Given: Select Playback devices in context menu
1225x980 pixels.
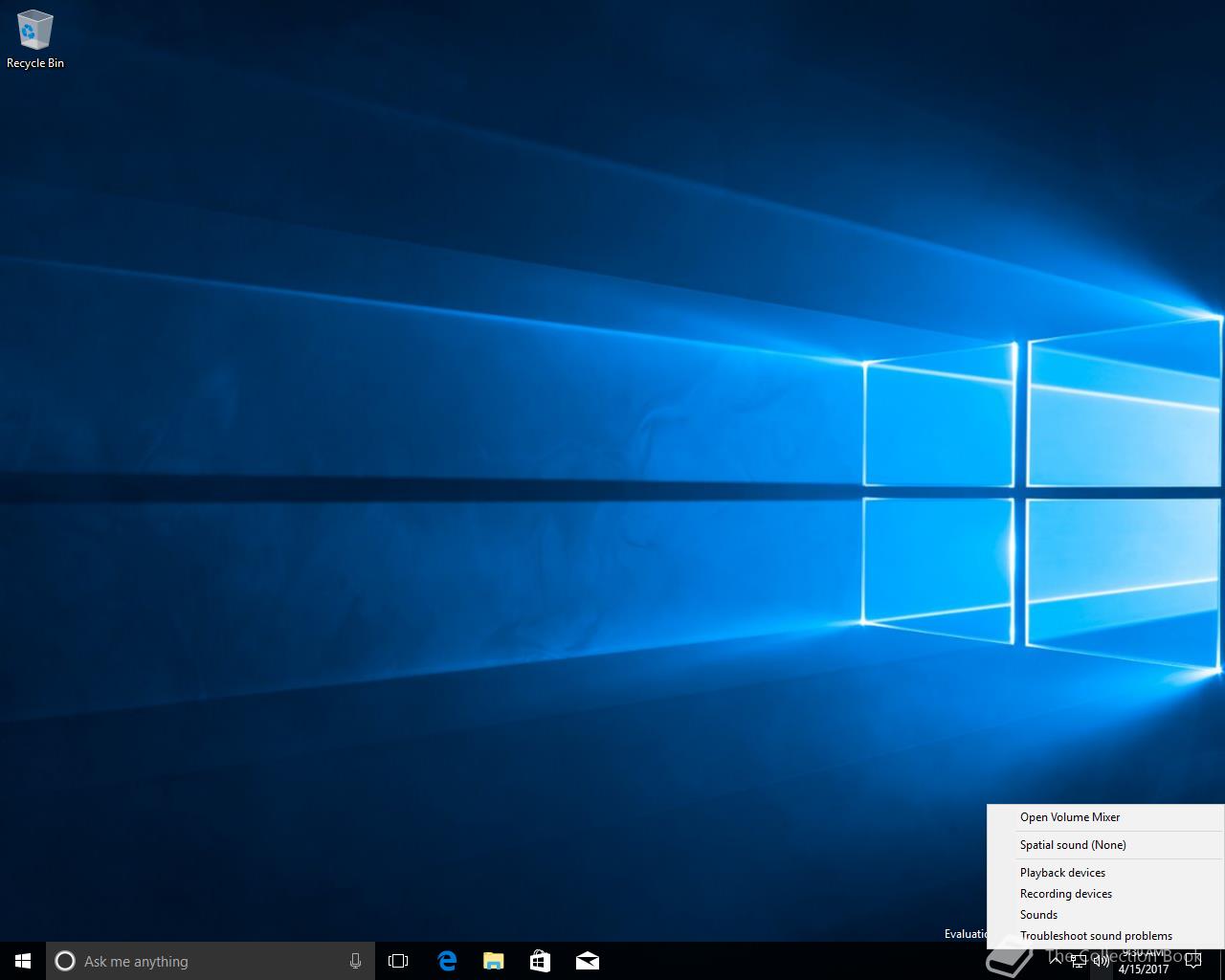Looking at the screenshot, I should click(x=1062, y=873).
